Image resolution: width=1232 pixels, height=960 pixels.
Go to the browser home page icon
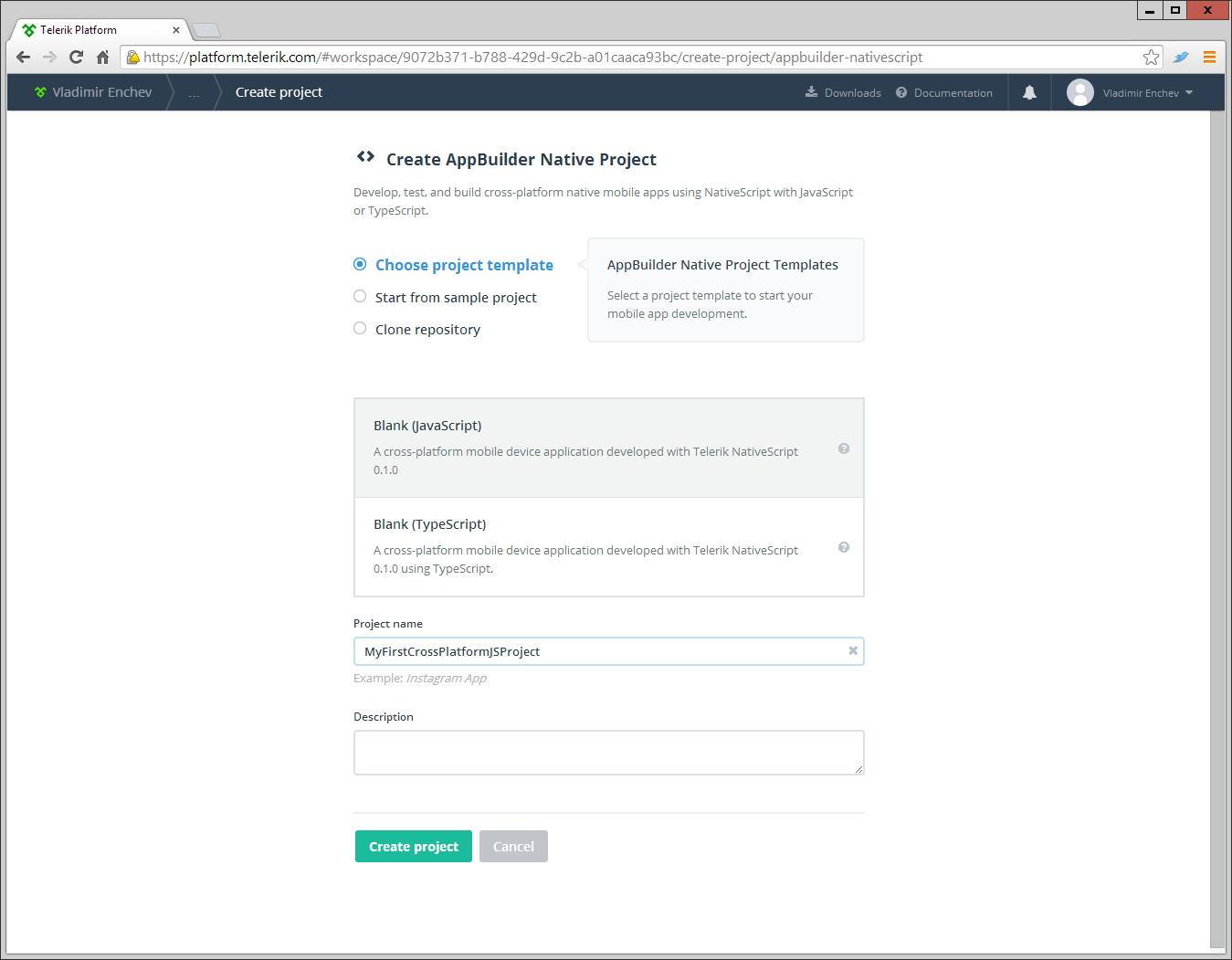pyautogui.click(x=103, y=57)
